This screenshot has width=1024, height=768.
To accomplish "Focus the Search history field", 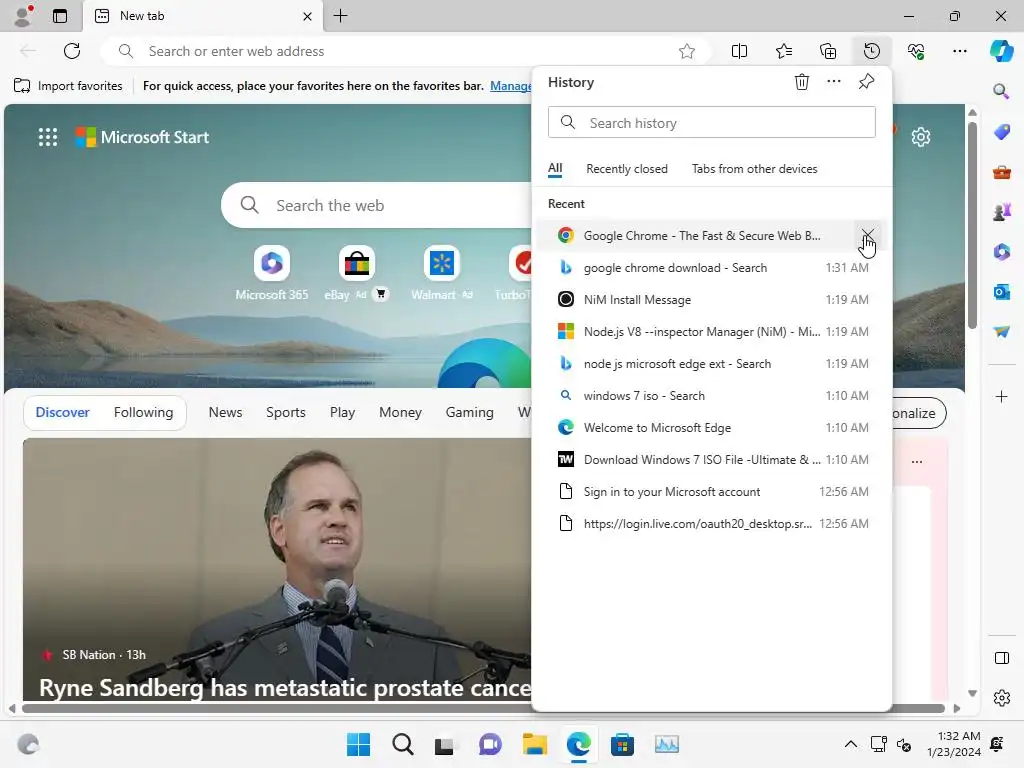I will pyautogui.click(x=712, y=122).
